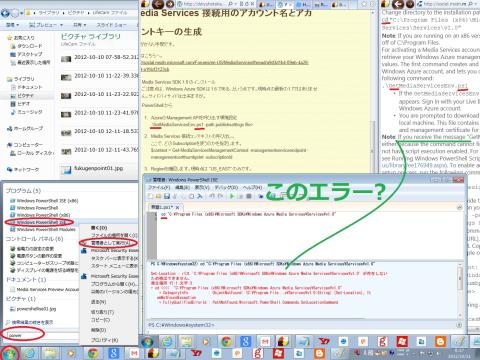Choose プロパティ(R) in the context menu
480x360 pixels.
pos(104,340)
